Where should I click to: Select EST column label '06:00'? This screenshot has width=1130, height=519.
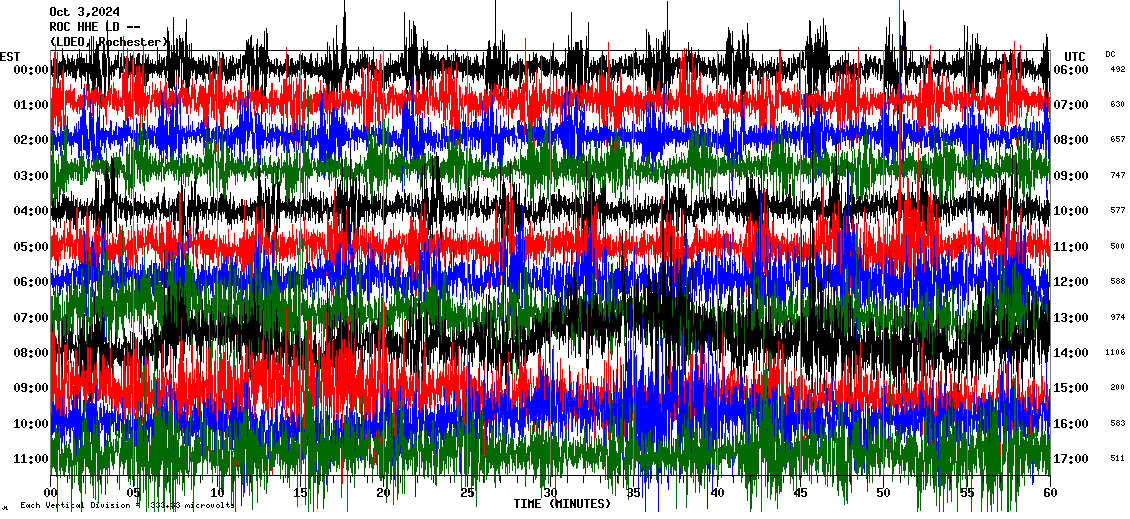(31, 281)
